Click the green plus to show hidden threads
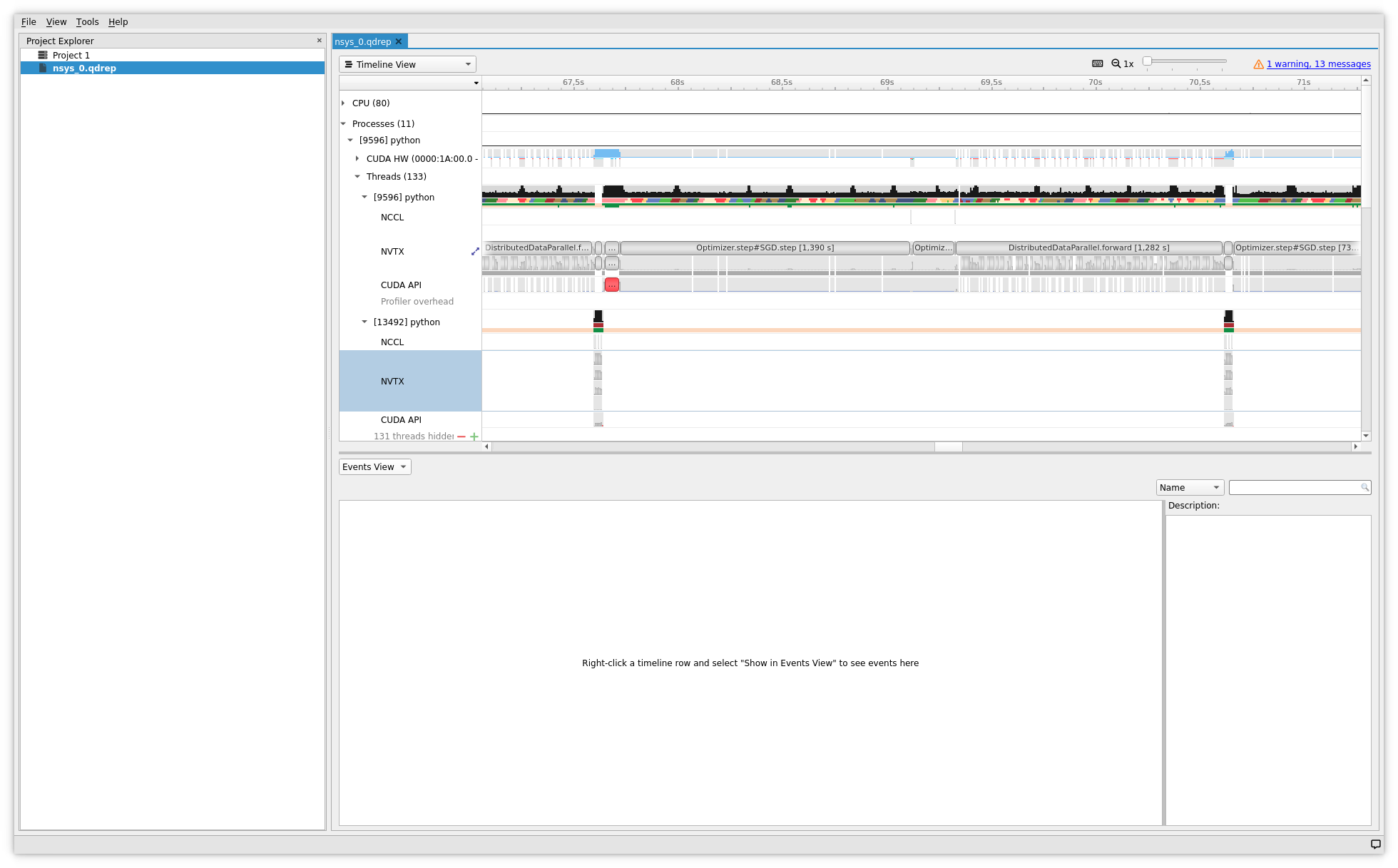Image resolution: width=1398 pixels, height=868 pixels. coord(475,436)
